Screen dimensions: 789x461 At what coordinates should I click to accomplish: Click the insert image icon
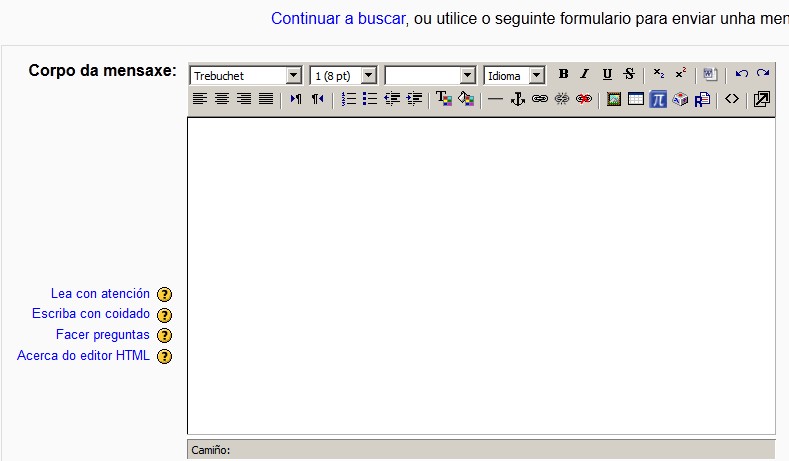point(614,99)
